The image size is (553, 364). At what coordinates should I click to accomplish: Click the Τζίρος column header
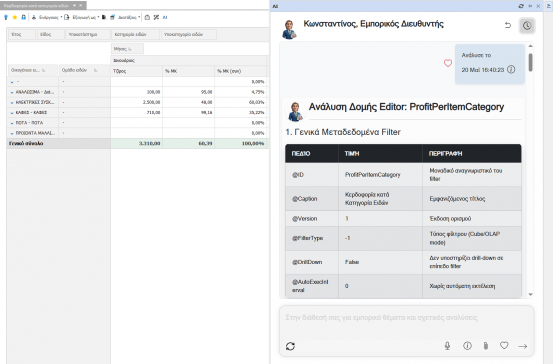click(x=136, y=71)
